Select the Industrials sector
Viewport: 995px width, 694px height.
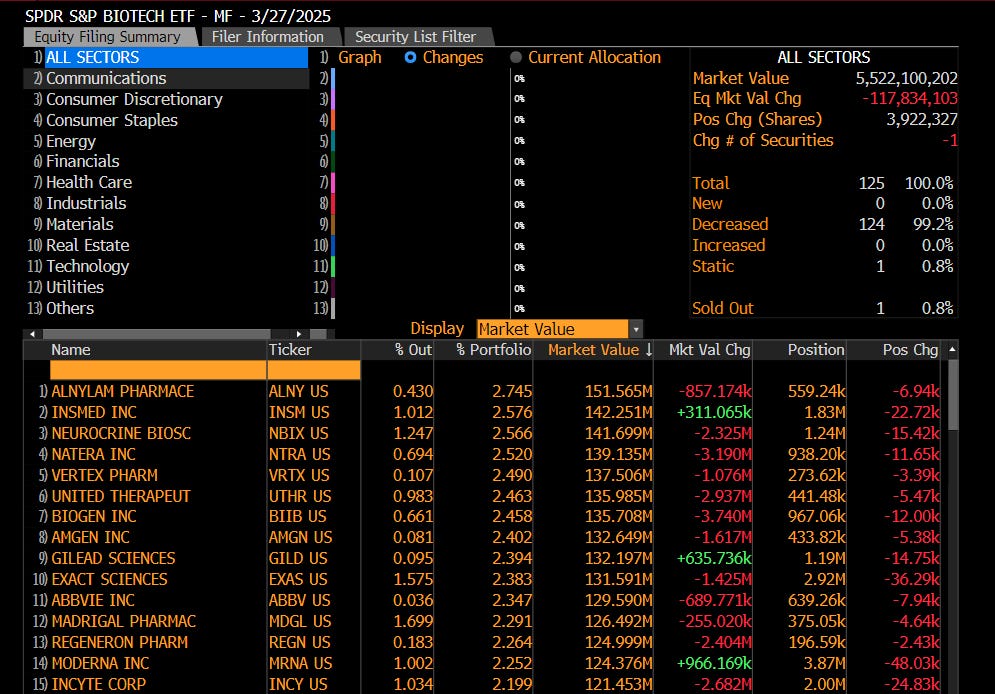click(x=166, y=203)
